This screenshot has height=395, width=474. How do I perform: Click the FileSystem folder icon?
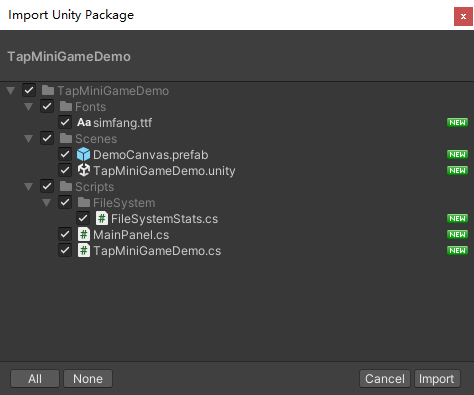[84, 202]
